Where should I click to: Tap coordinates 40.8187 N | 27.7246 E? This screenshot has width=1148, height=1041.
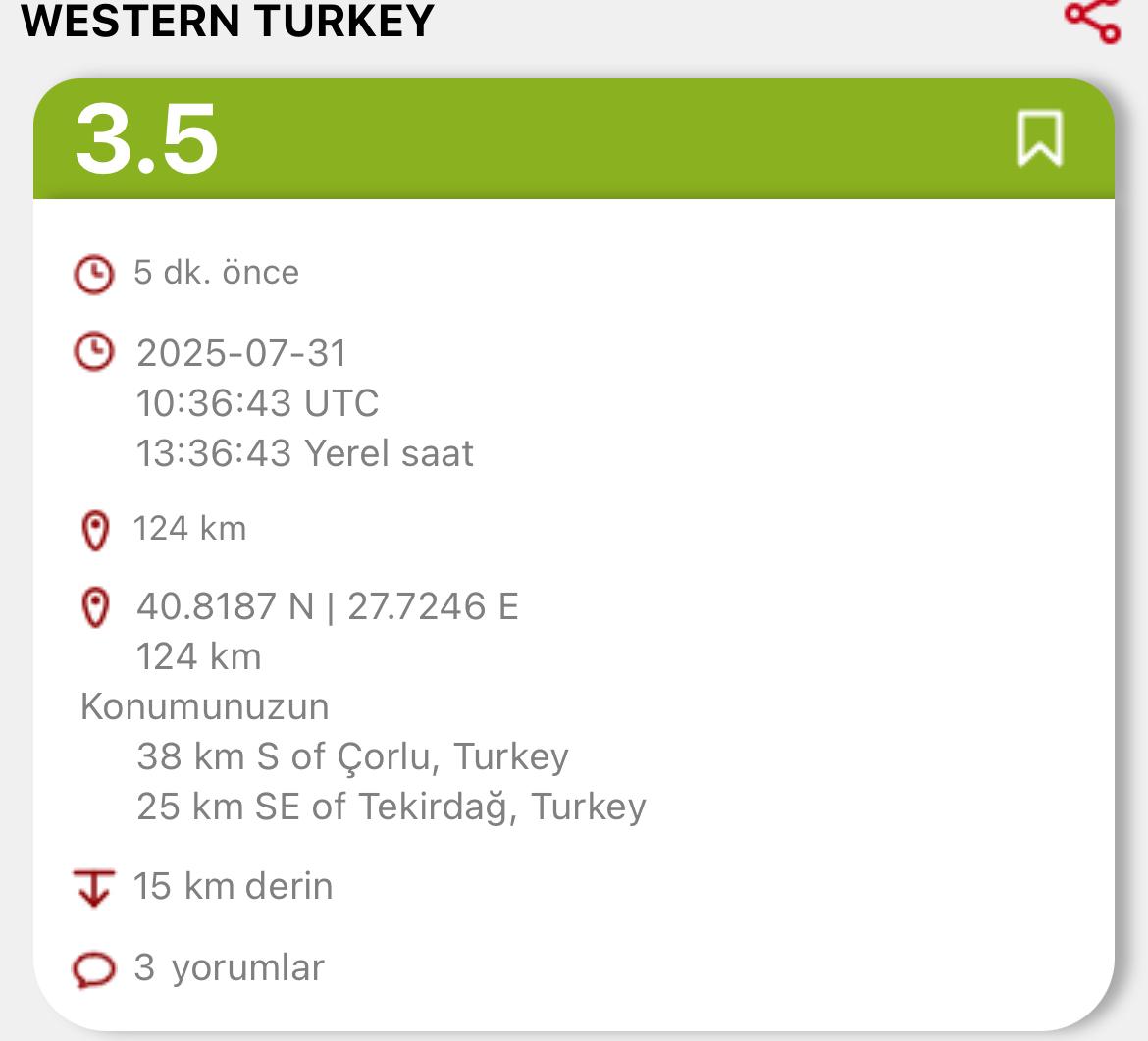(328, 606)
